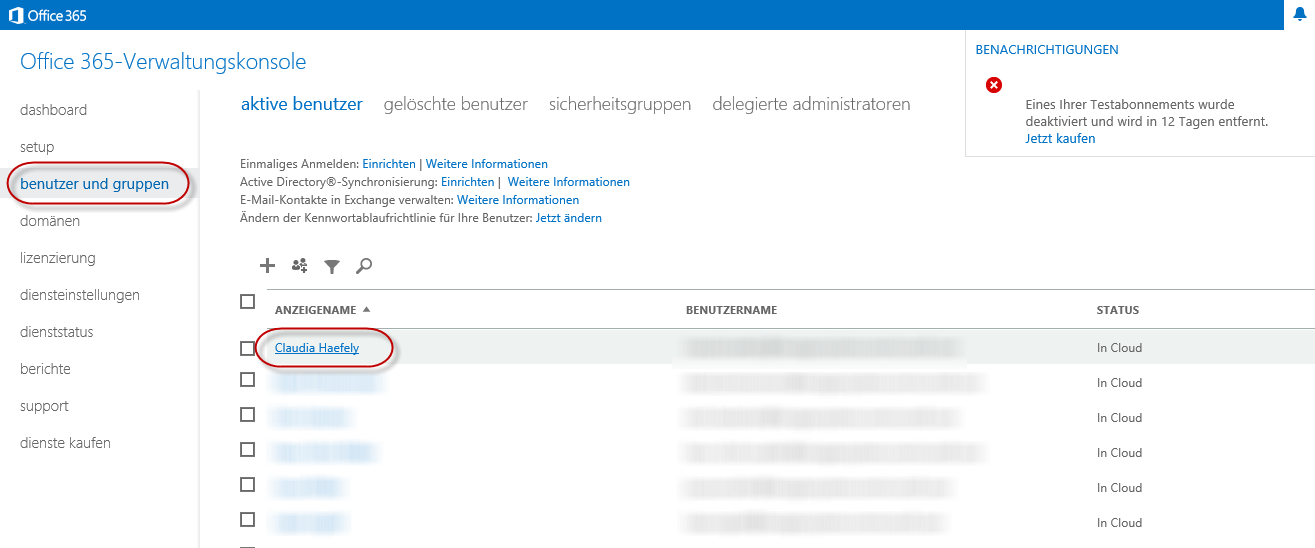The image size is (1315, 548).
Task: Sort by Anzeigename arrow
Action: point(366,310)
